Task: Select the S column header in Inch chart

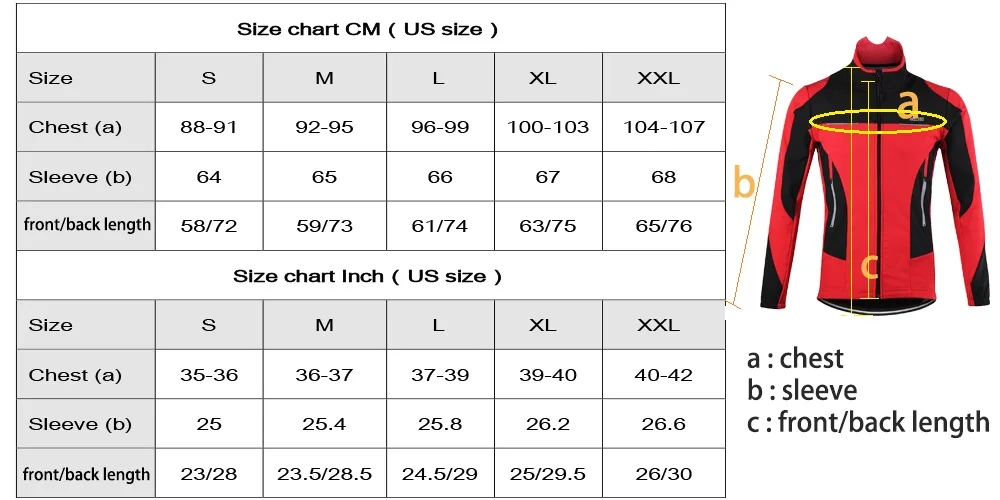Action: coord(209,325)
